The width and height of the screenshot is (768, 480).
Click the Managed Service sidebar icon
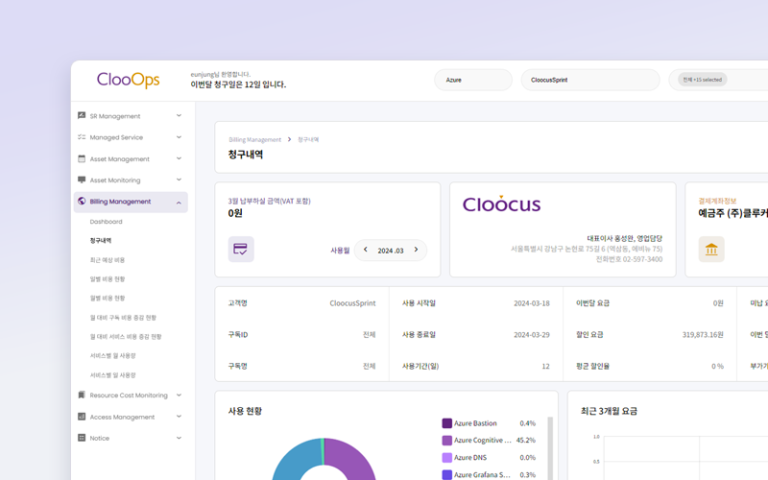(x=82, y=137)
